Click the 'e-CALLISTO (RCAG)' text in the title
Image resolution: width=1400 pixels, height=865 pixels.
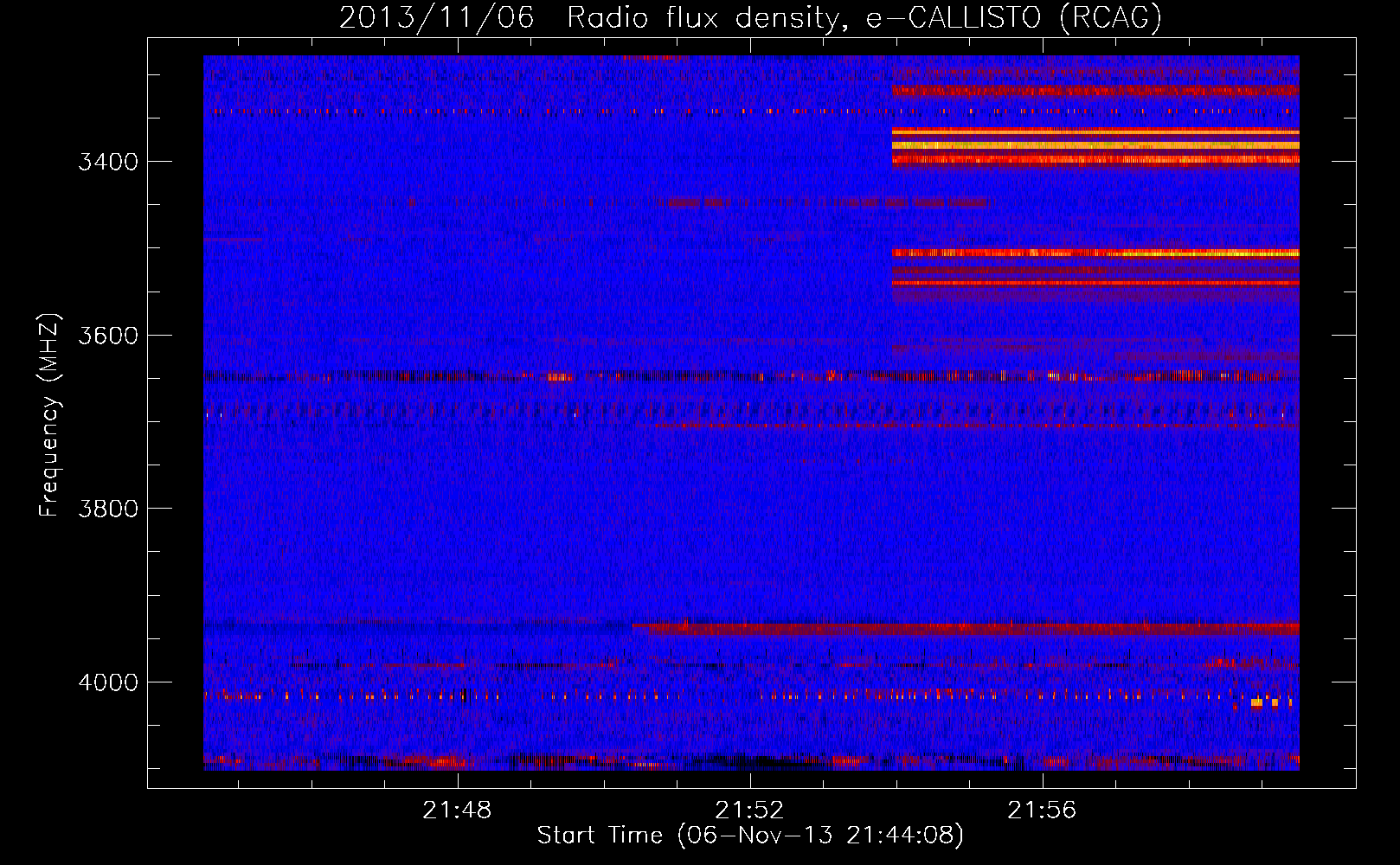(1014, 18)
